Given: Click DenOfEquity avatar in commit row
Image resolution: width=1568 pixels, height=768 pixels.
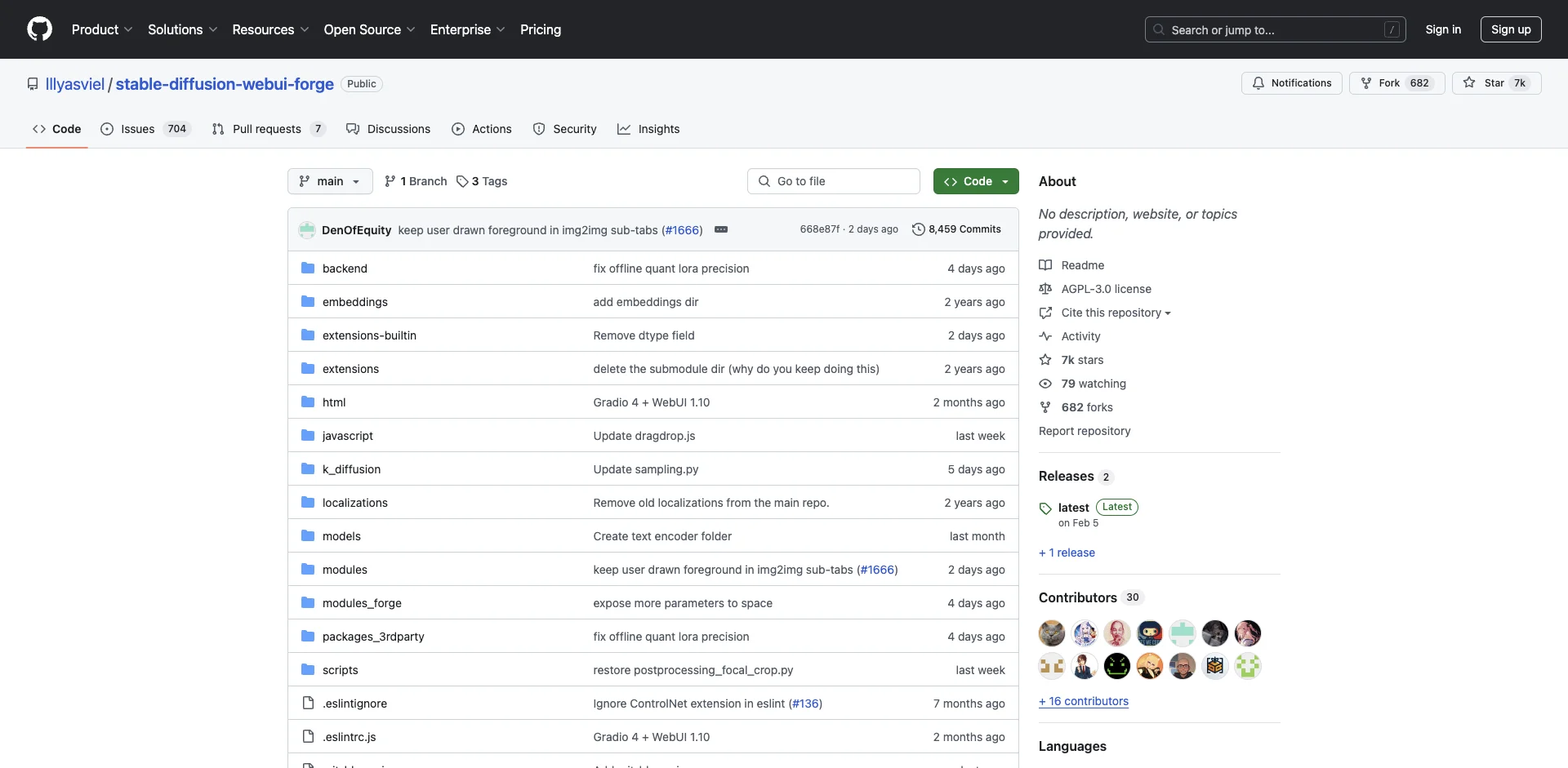Looking at the screenshot, I should [x=307, y=230].
